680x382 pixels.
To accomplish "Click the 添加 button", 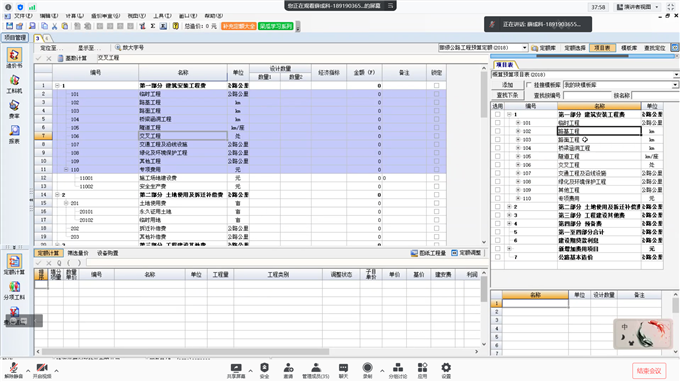I will (x=507, y=85).
